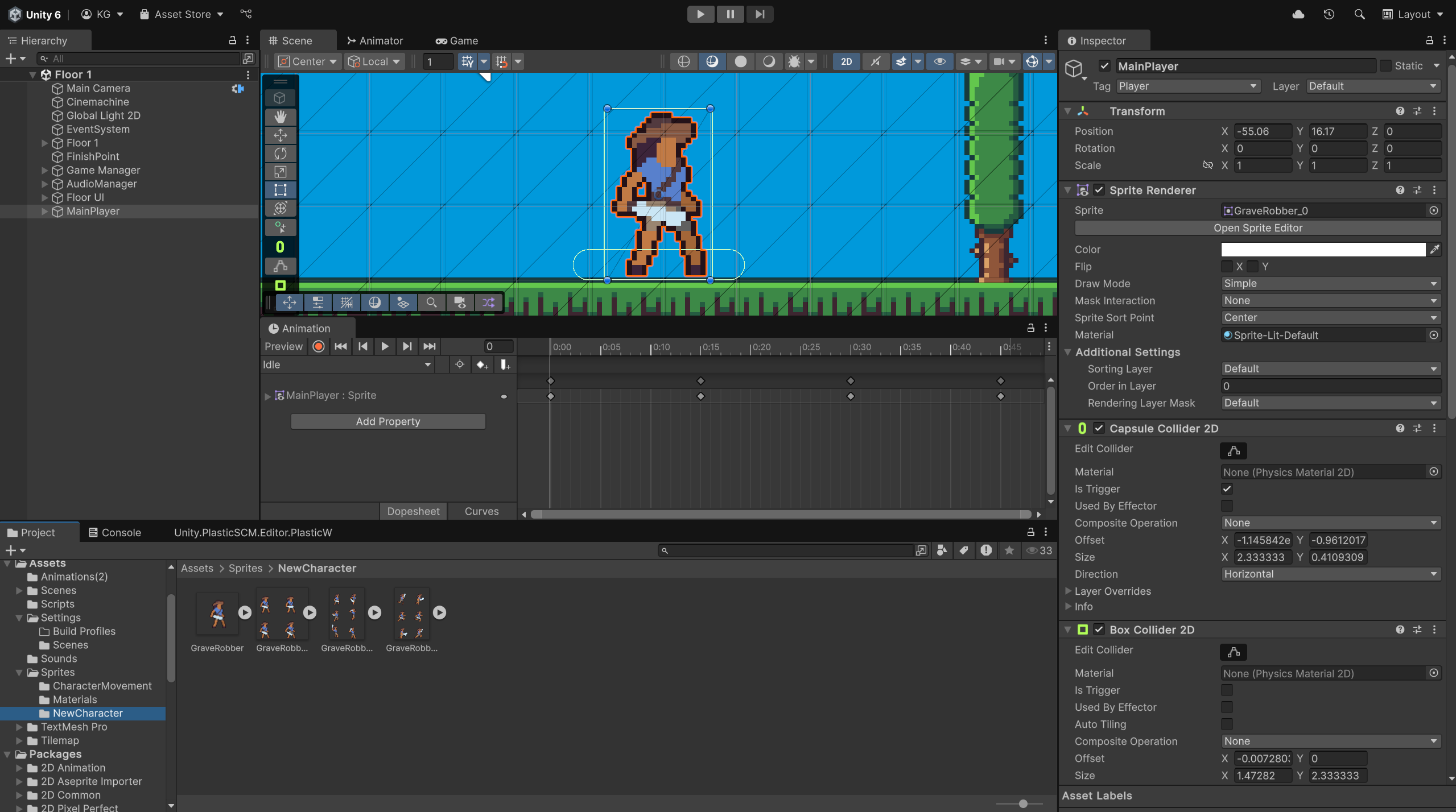This screenshot has height=812, width=1456.
Task: Switch to the Animator tab
Action: tap(375, 41)
